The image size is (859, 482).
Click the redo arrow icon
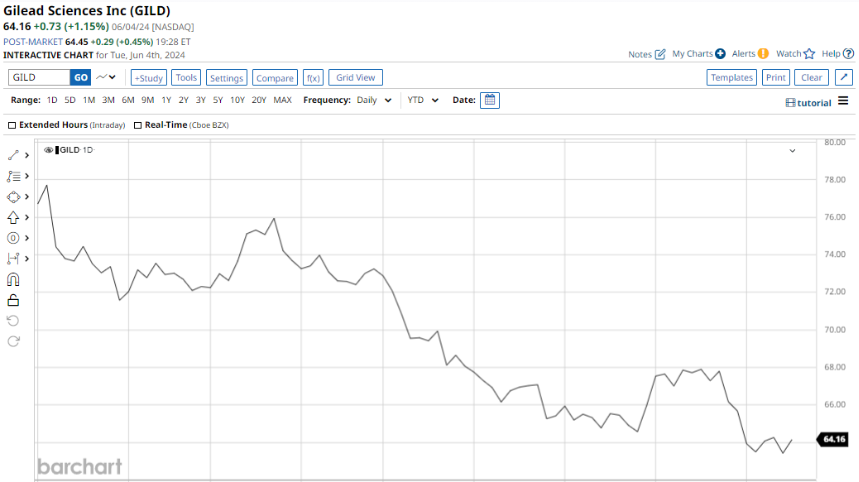13,341
